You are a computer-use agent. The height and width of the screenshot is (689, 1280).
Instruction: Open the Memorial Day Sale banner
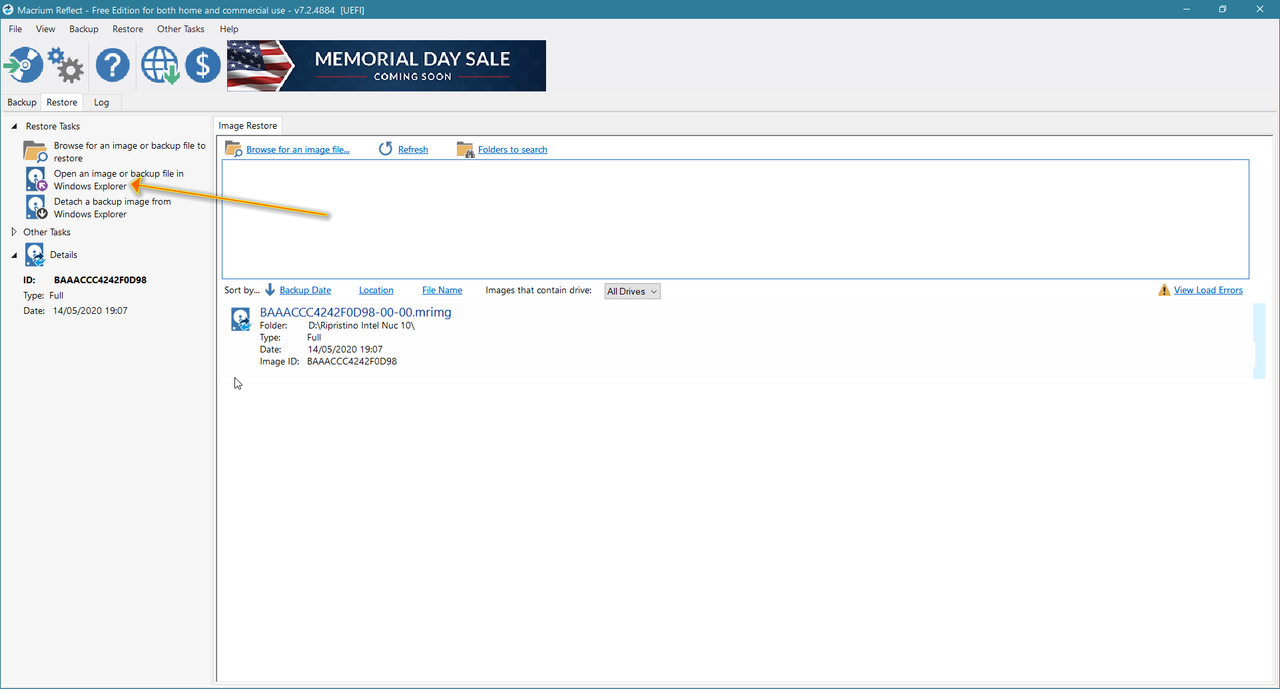click(x=386, y=66)
